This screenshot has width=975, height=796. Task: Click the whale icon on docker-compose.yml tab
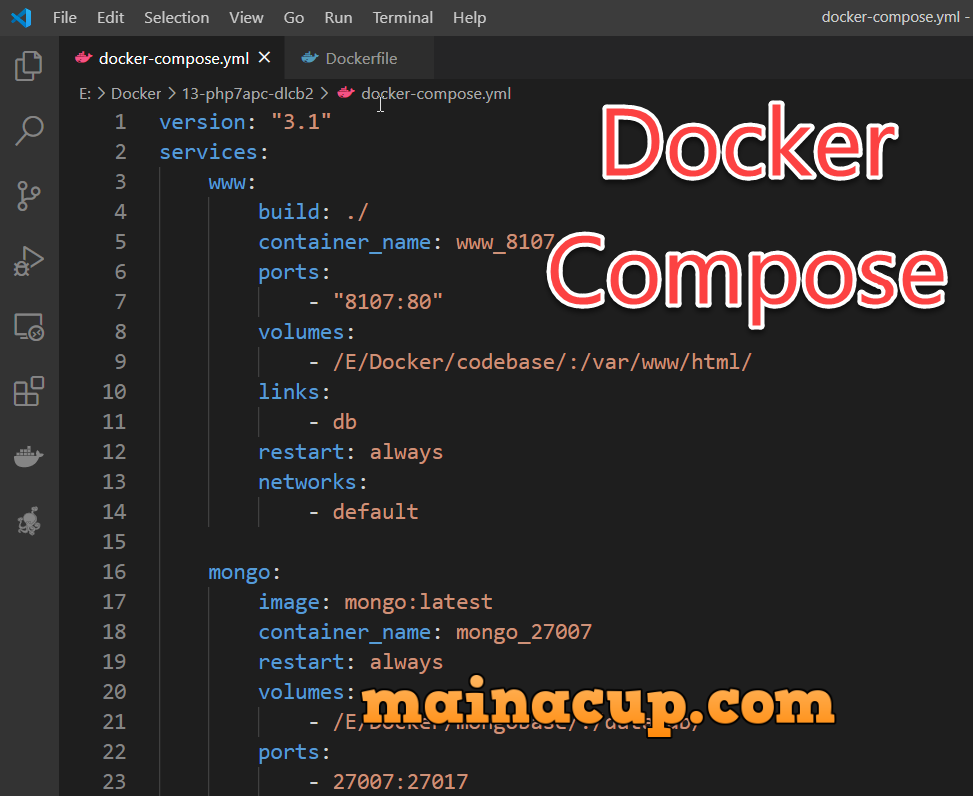[83, 58]
